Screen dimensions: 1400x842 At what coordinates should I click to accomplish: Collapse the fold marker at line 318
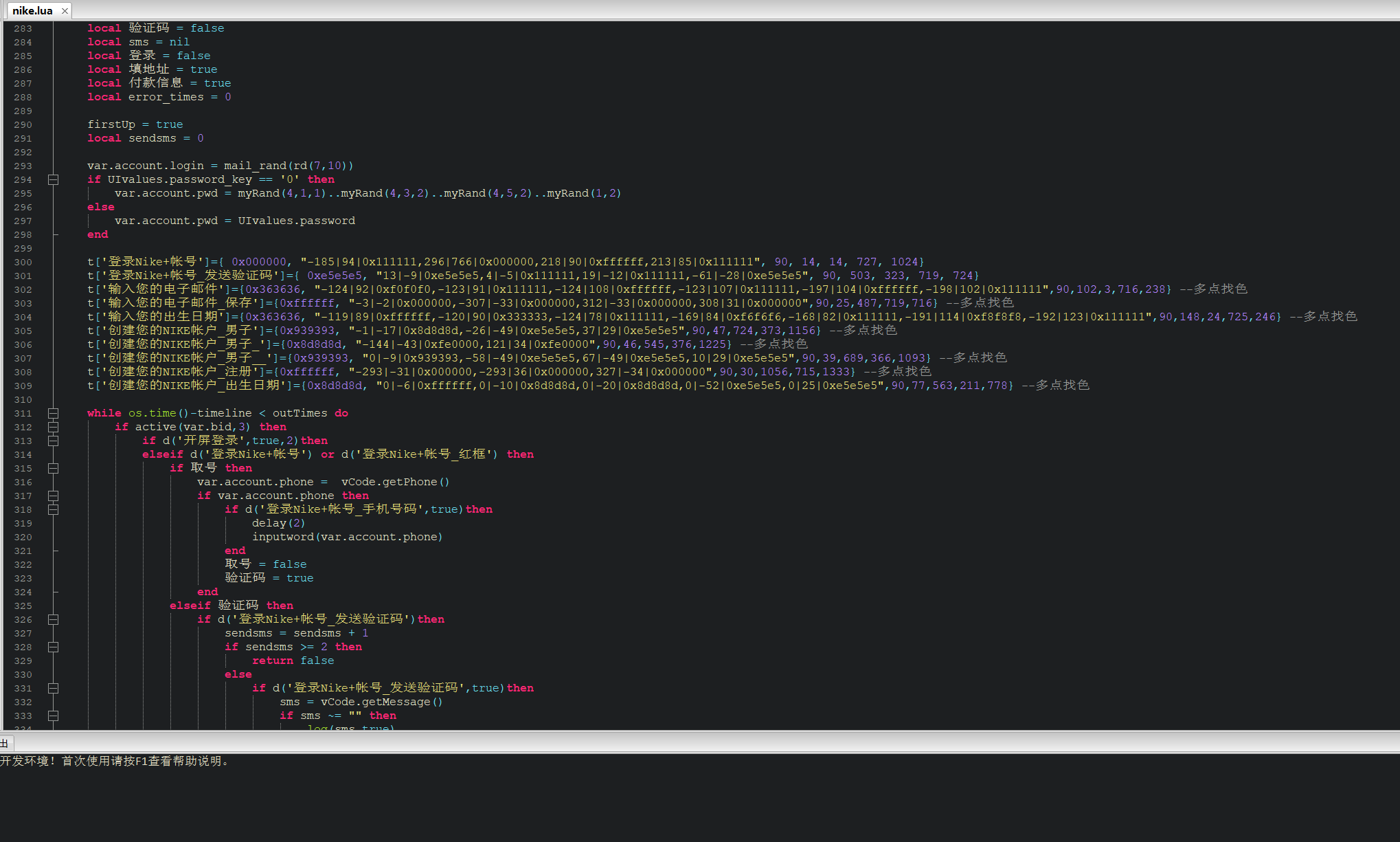pos(53,509)
